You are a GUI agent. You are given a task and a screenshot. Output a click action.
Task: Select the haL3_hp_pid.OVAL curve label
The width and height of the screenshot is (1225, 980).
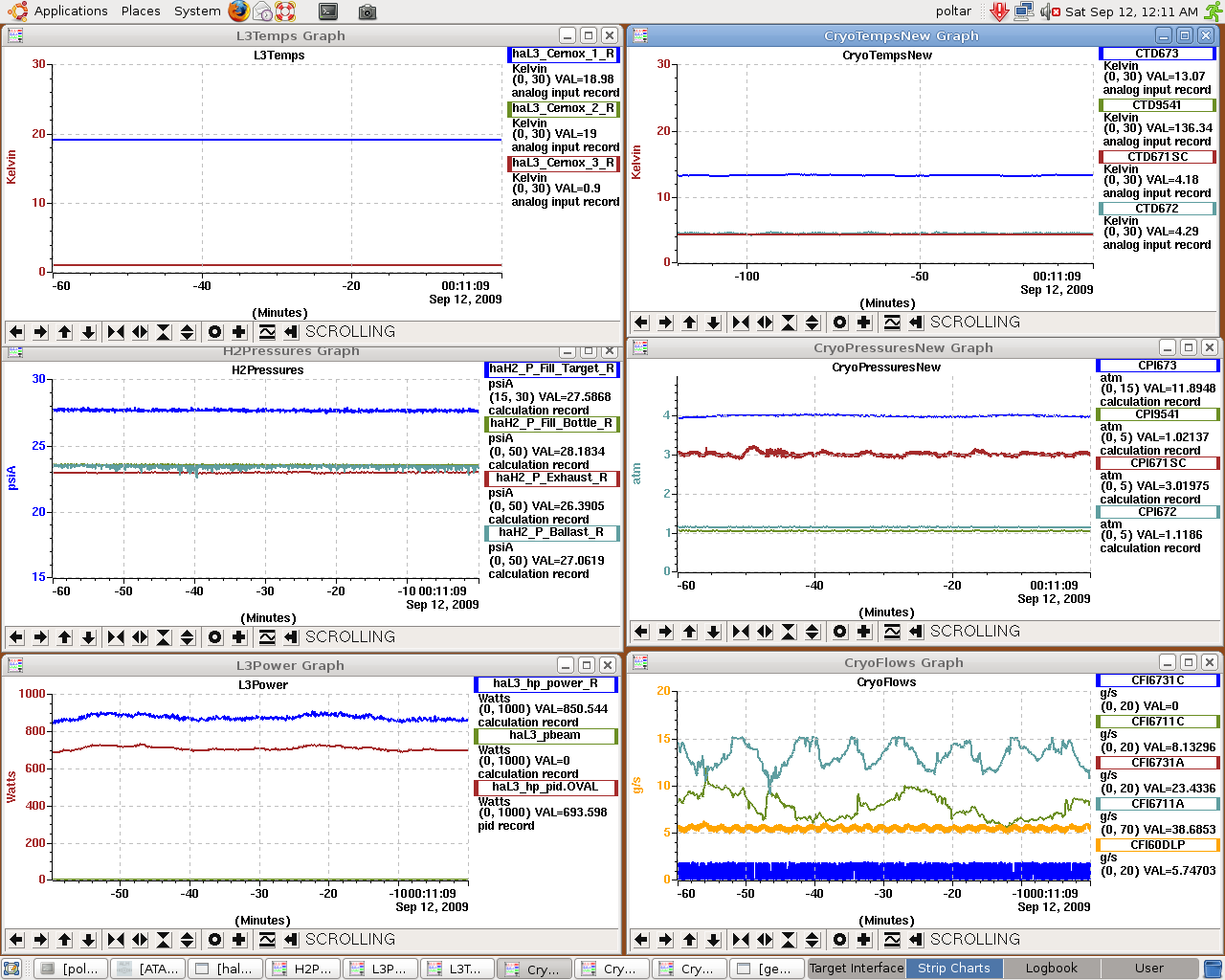546,788
